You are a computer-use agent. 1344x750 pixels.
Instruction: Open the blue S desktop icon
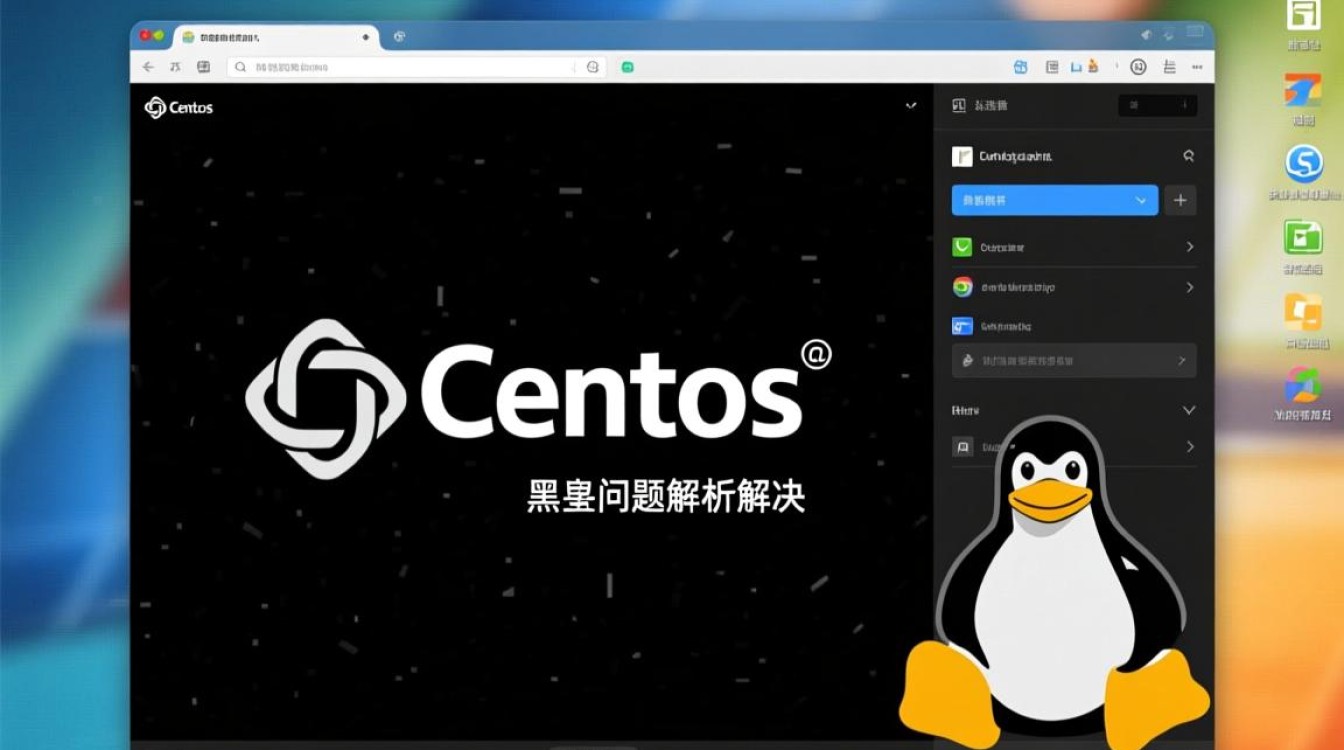[x=1304, y=163]
